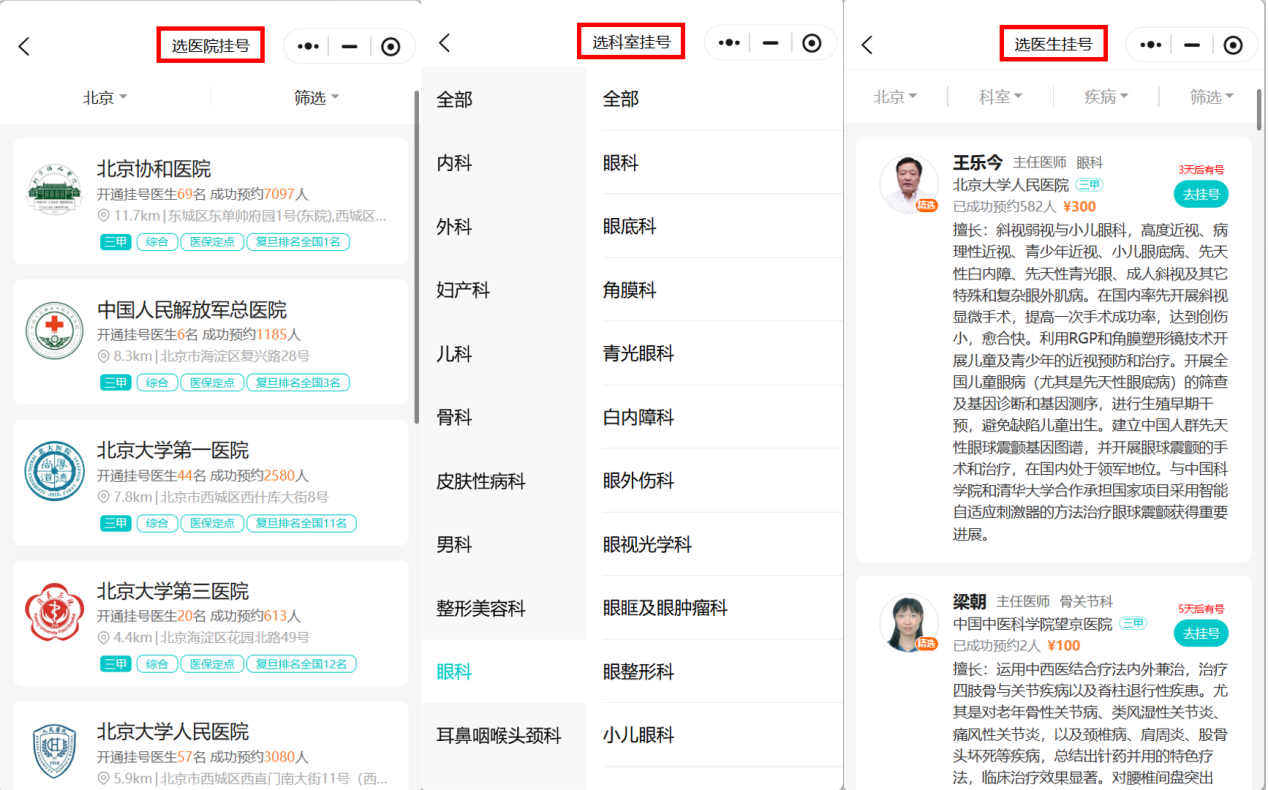
Task: Click the 复旦排名全国1名 tag
Action: pyautogui.click(x=298, y=242)
